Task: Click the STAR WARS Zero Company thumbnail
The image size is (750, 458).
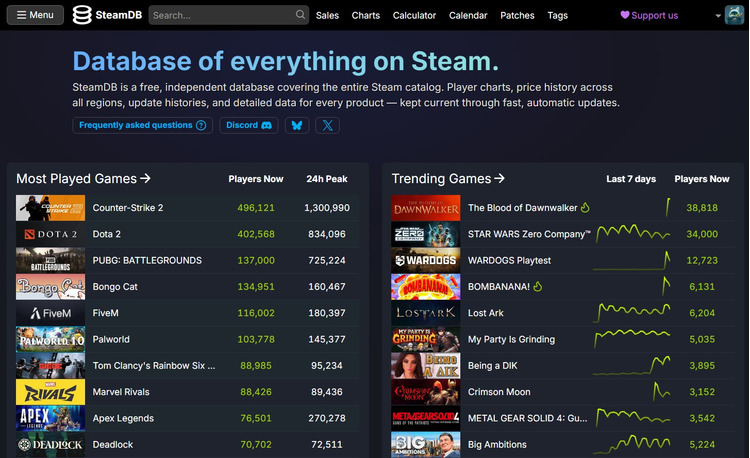Action: [426, 234]
